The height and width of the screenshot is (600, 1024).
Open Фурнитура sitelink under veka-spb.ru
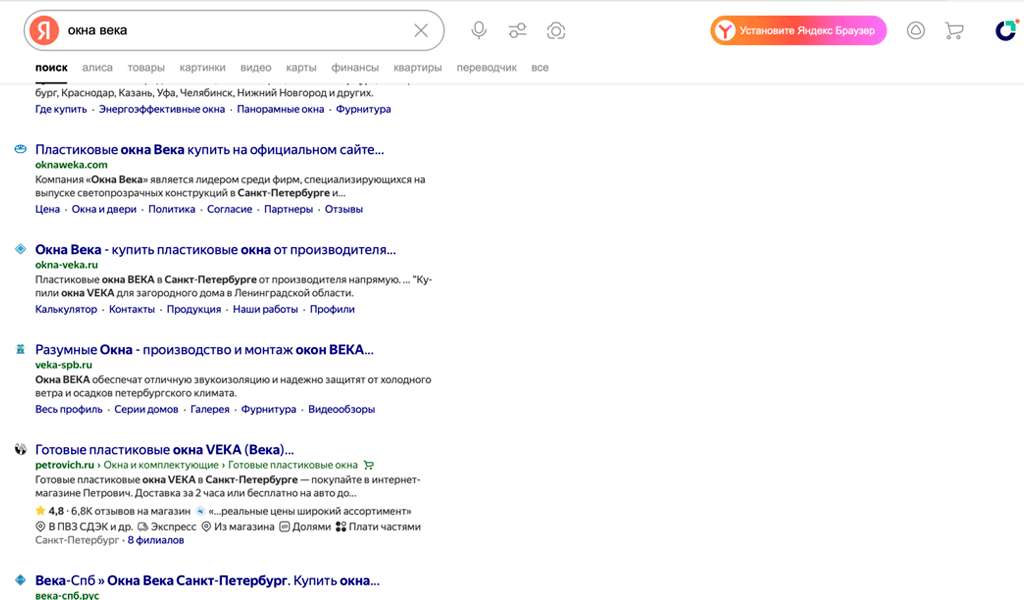point(268,409)
